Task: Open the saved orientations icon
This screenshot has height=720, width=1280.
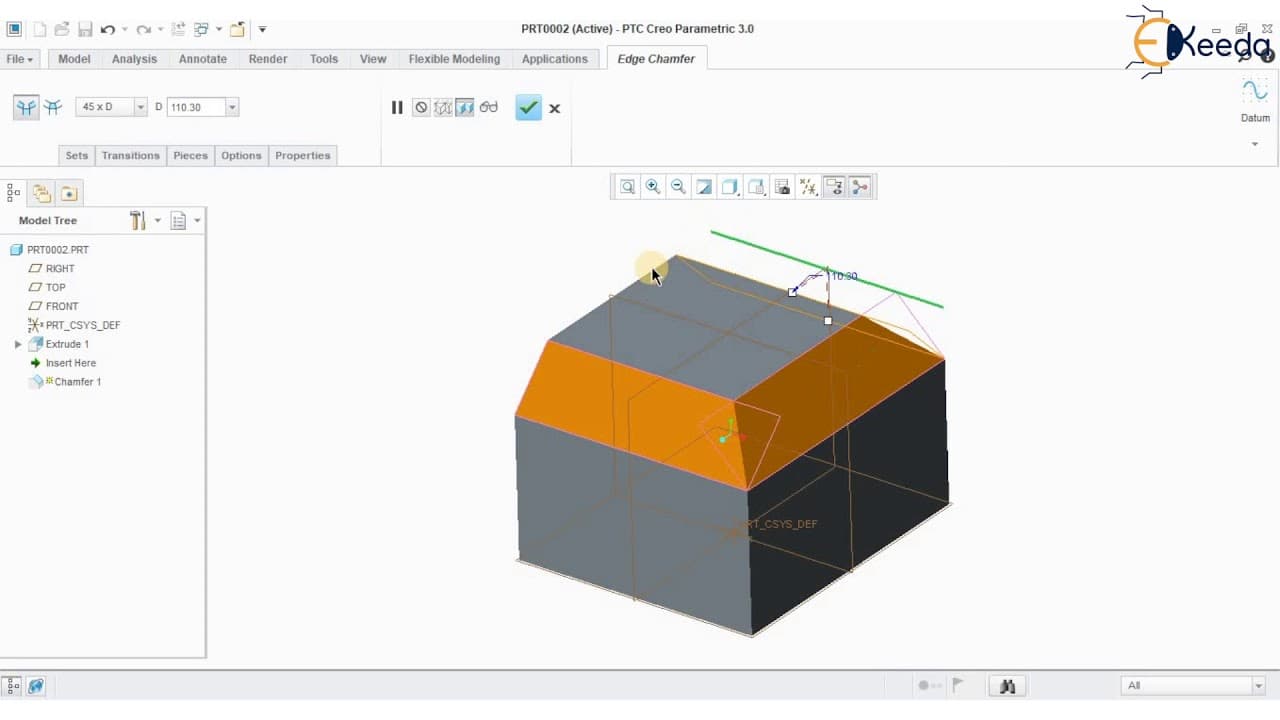Action: tap(757, 187)
